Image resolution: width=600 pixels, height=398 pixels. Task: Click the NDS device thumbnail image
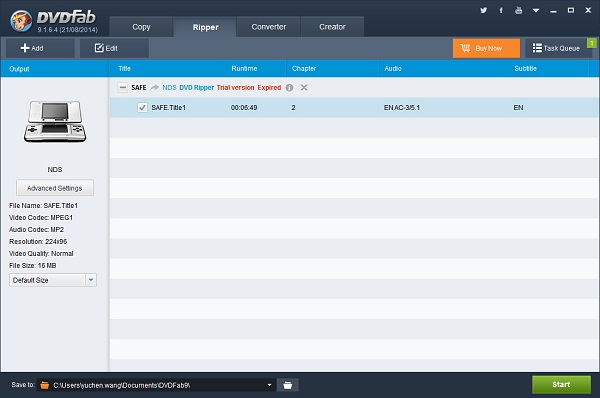(x=55, y=122)
